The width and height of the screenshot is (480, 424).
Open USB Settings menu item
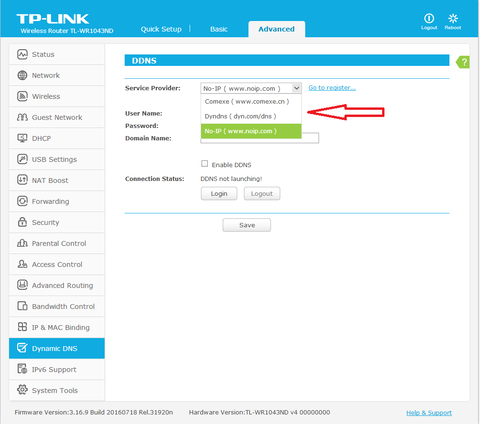point(57,159)
